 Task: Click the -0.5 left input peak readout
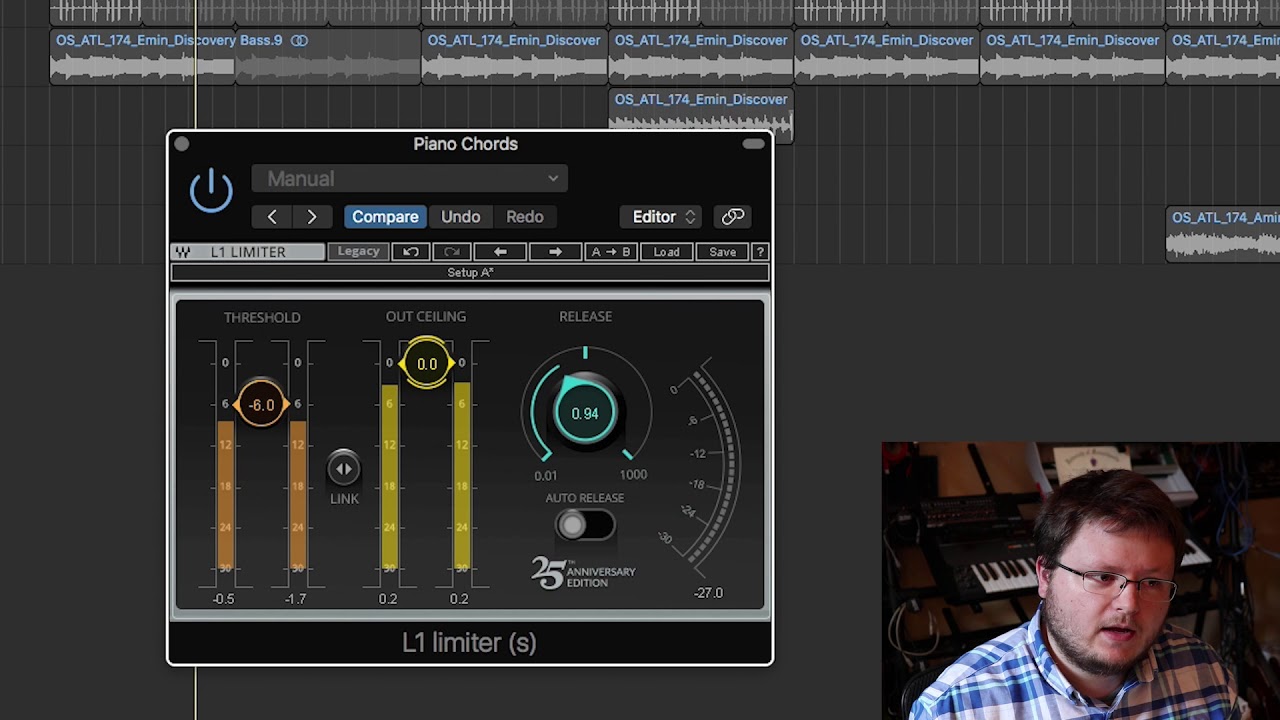(x=223, y=599)
